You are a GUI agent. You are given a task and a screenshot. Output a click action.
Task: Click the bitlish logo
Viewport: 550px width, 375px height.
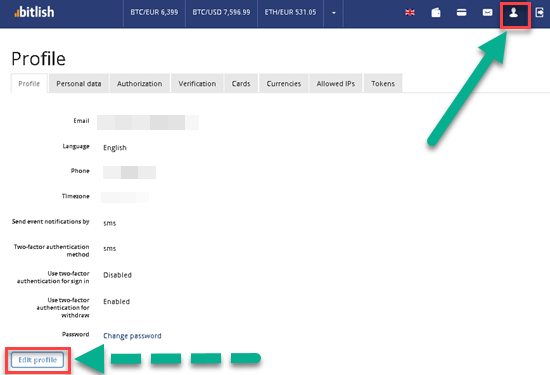click(x=34, y=12)
